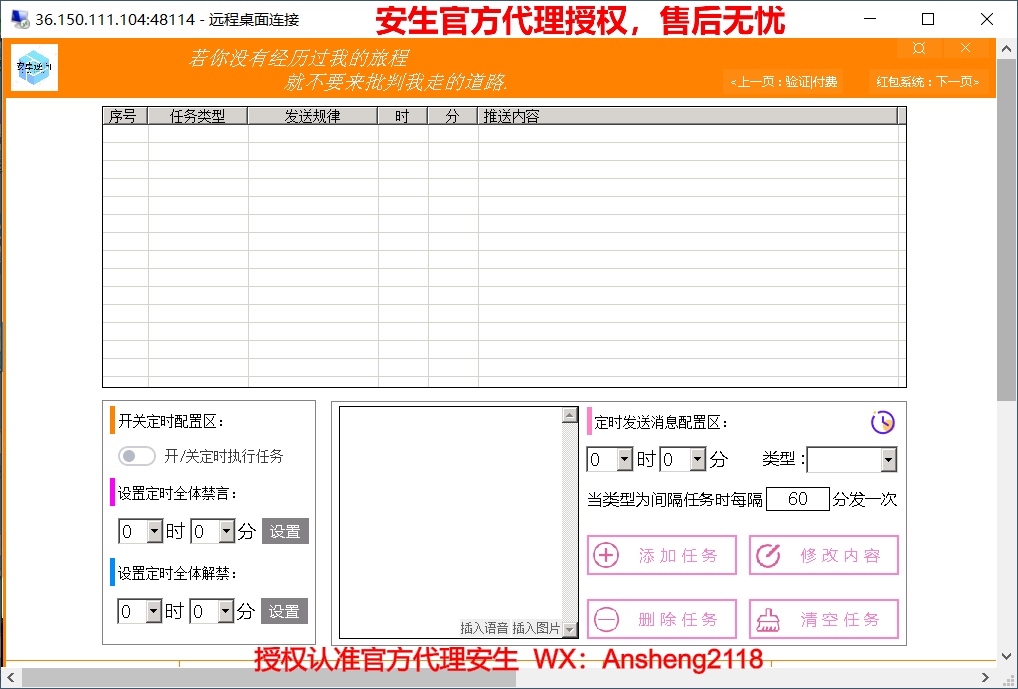Click the app logo in orange header
Image resolution: width=1018 pixels, height=689 pixels.
(x=36, y=68)
